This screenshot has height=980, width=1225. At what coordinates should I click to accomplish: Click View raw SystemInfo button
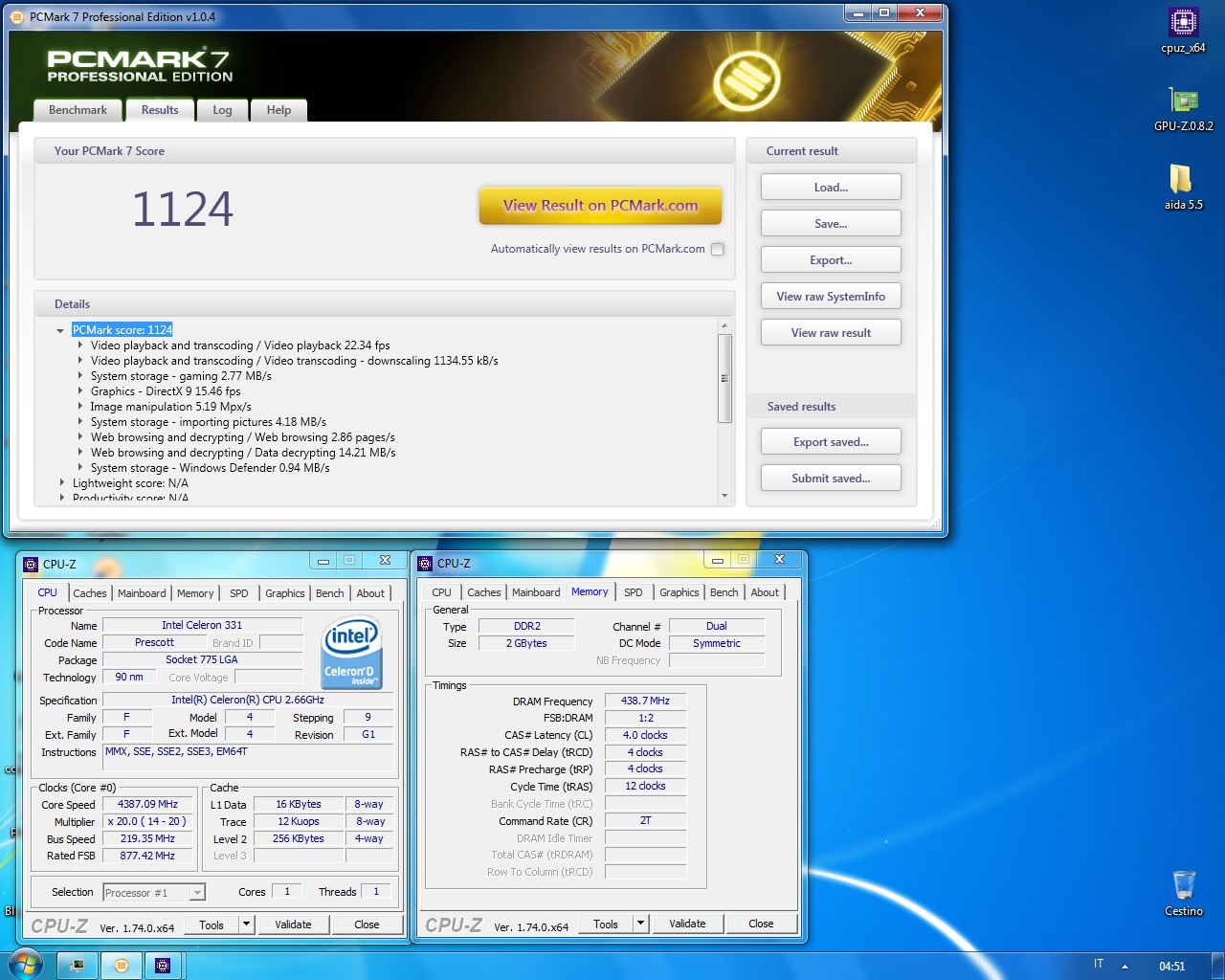tap(831, 297)
